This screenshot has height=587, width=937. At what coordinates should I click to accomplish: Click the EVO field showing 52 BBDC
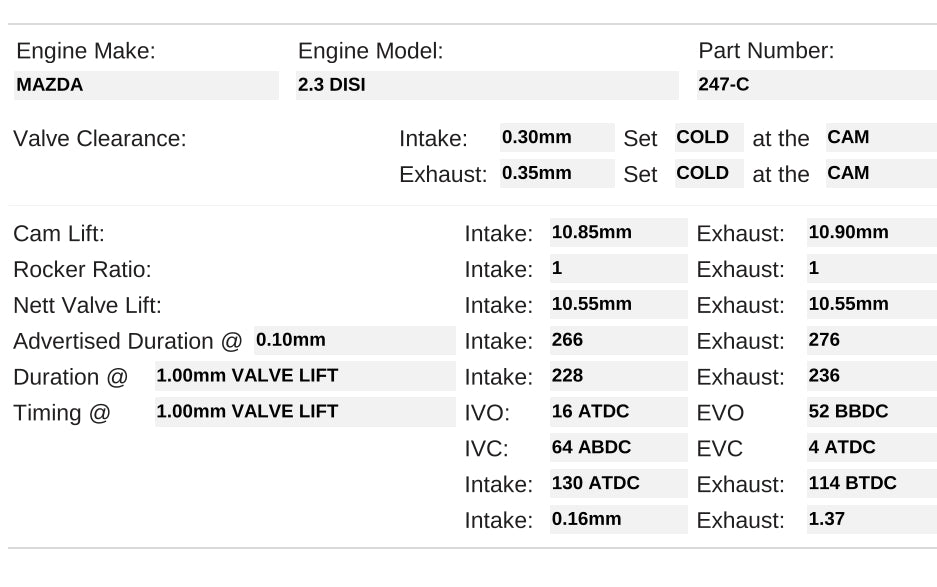pyautogui.click(x=870, y=412)
